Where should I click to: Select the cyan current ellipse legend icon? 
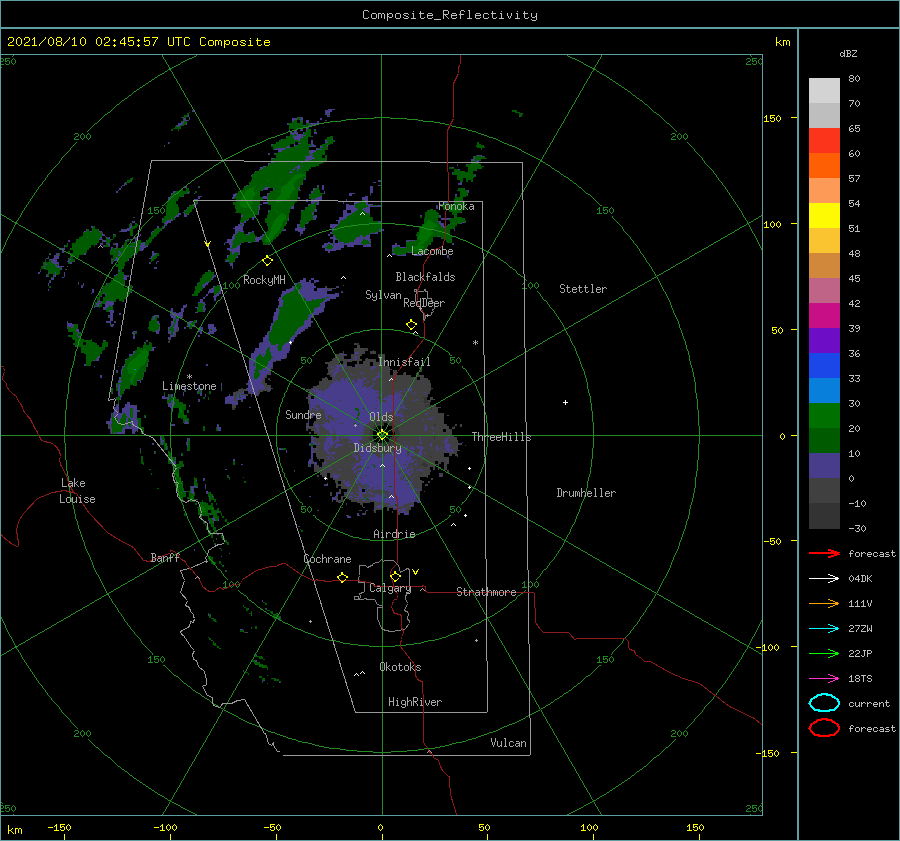coord(824,703)
